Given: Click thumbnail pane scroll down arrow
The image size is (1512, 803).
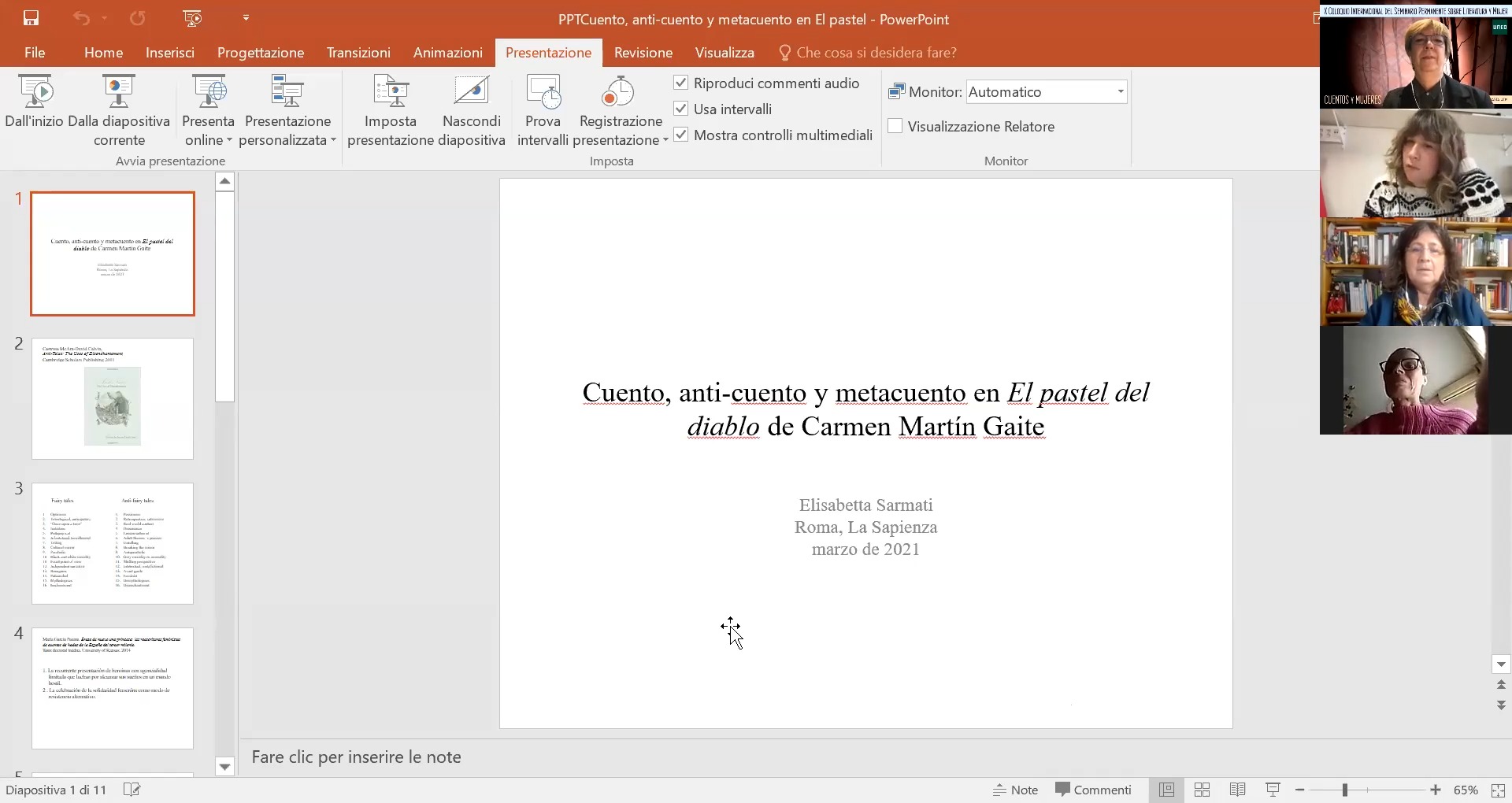Looking at the screenshot, I should [x=224, y=767].
